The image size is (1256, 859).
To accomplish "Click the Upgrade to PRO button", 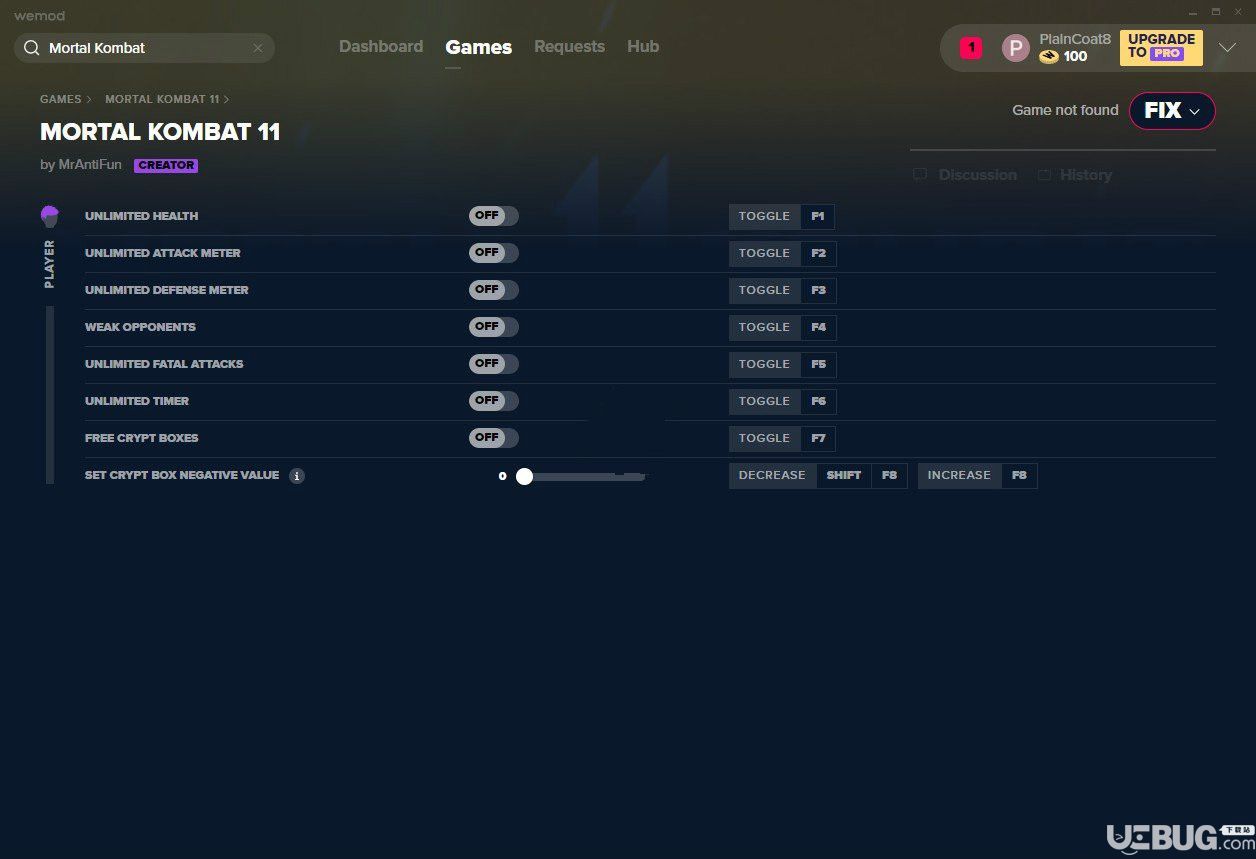I will (1161, 47).
